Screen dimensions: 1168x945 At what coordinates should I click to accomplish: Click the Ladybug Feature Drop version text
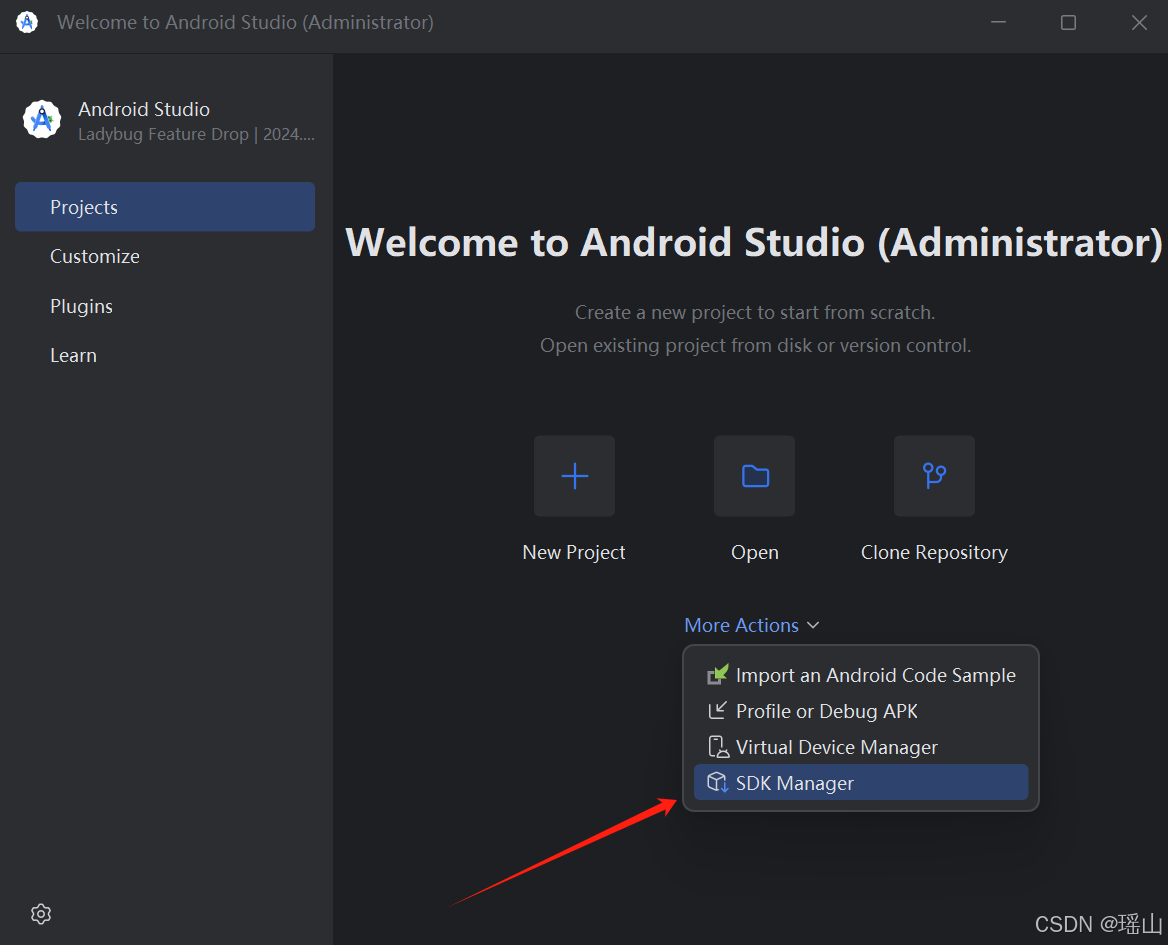197,134
